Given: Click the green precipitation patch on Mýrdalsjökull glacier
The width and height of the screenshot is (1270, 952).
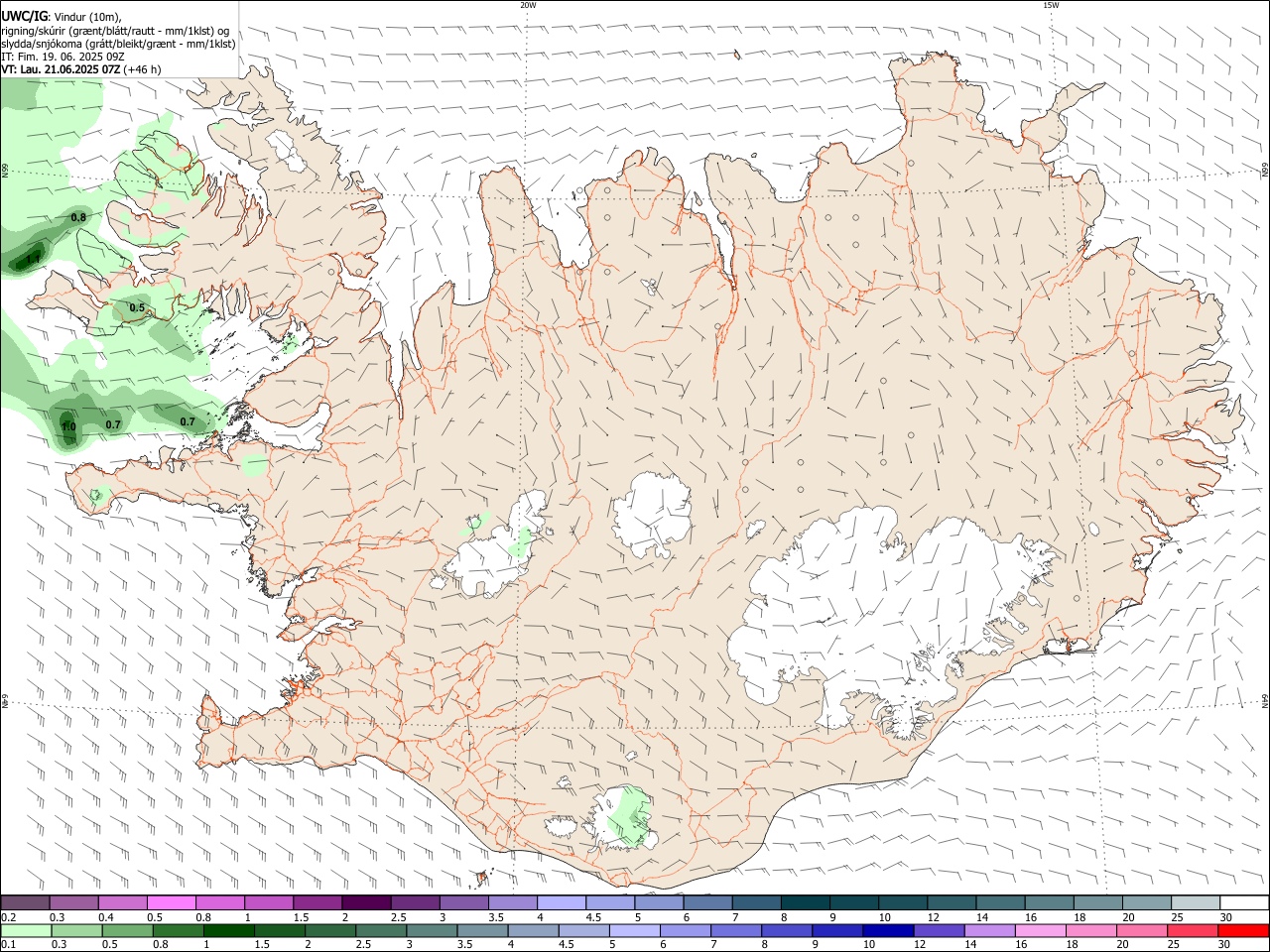Looking at the screenshot, I should 628,816.
